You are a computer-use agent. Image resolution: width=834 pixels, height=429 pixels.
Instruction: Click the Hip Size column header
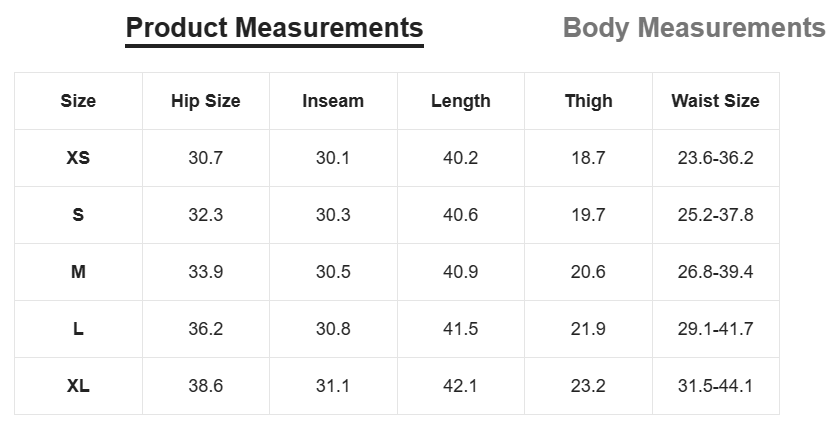[206, 101]
